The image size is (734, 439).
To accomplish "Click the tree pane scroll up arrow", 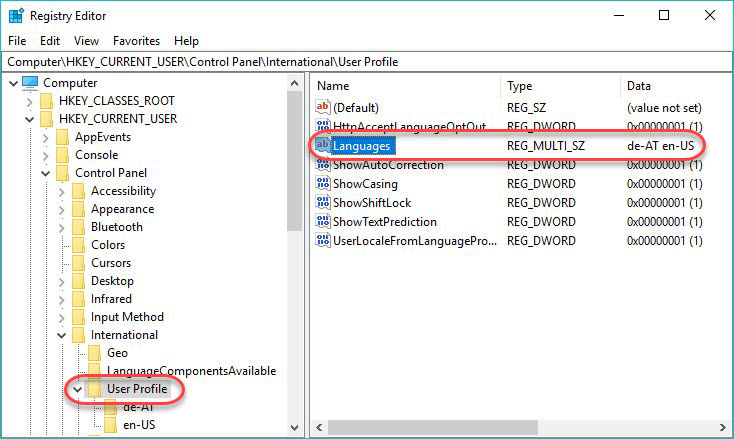I will click(294, 83).
